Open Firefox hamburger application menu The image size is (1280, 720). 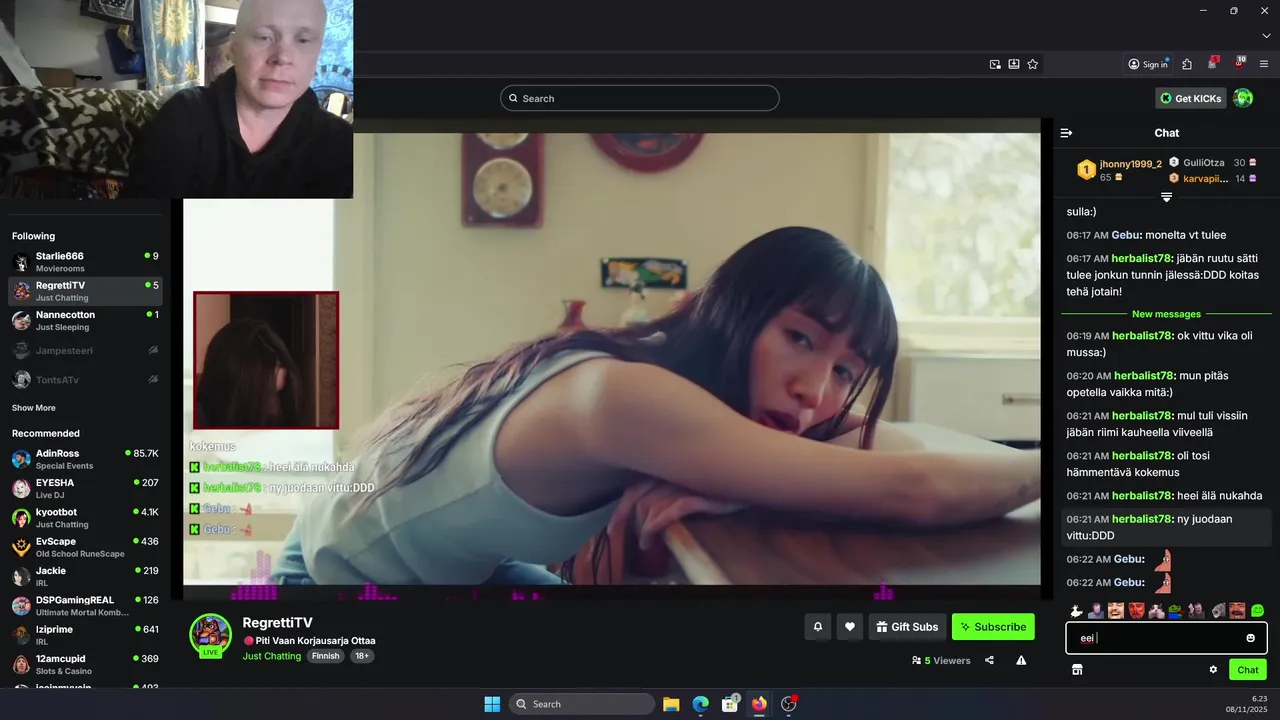pos(1264,64)
